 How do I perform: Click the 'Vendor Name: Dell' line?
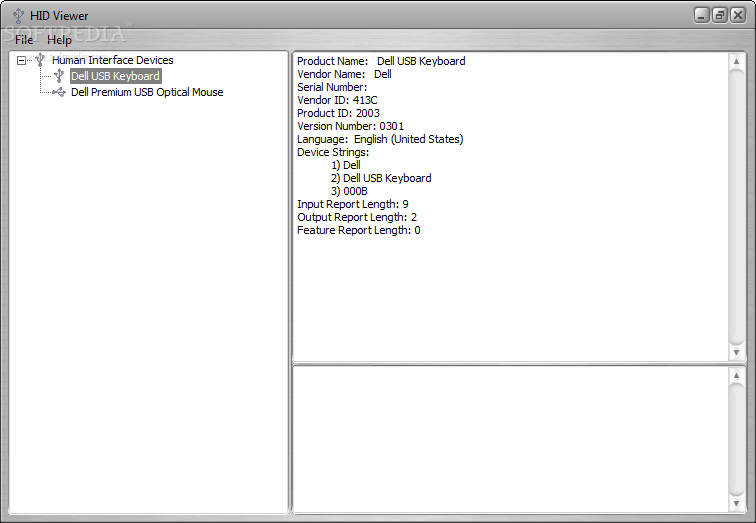click(x=344, y=74)
